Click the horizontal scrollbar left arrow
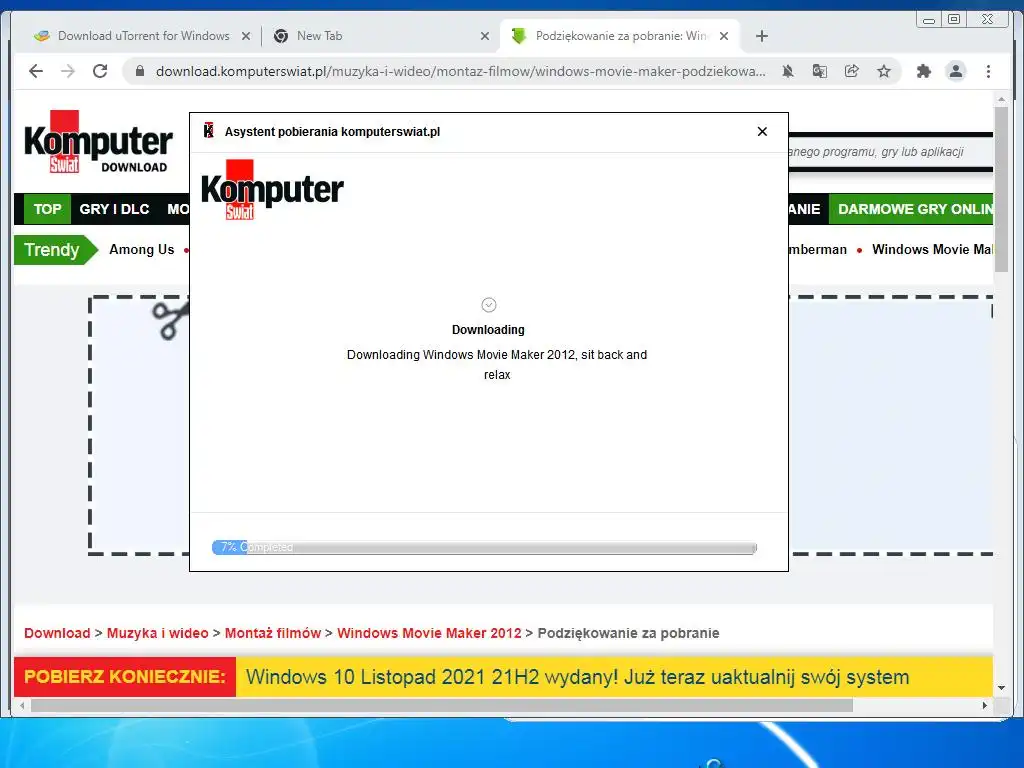Image resolution: width=1024 pixels, height=768 pixels. point(22,705)
